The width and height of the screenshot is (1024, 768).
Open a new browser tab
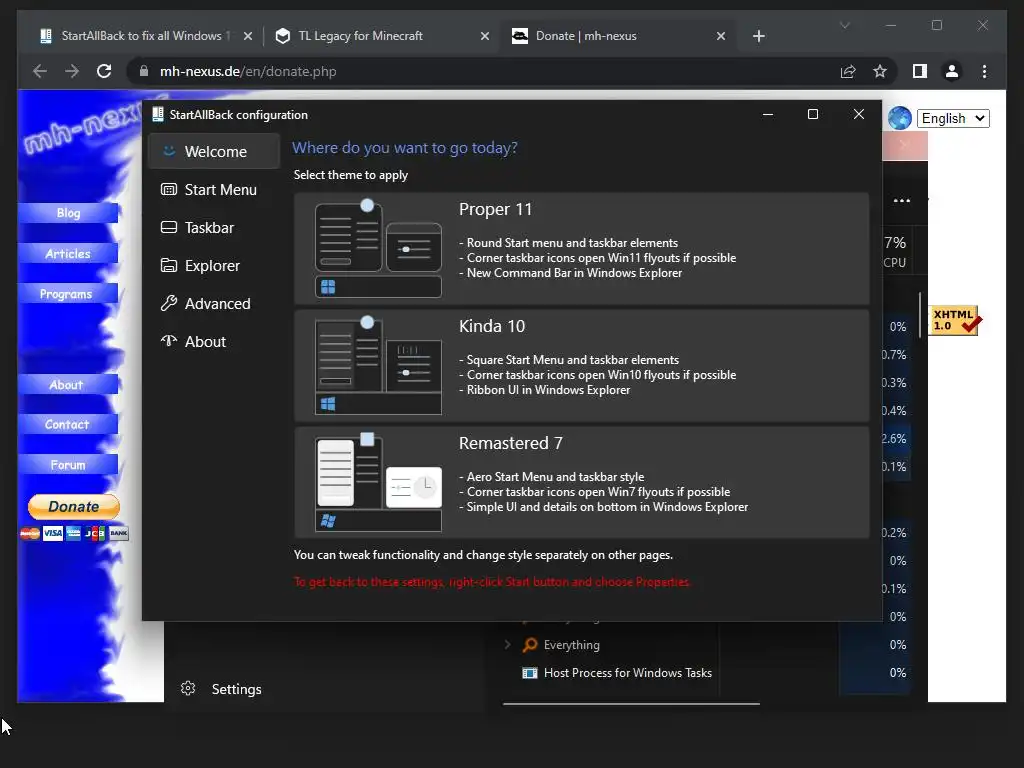tap(758, 36)
